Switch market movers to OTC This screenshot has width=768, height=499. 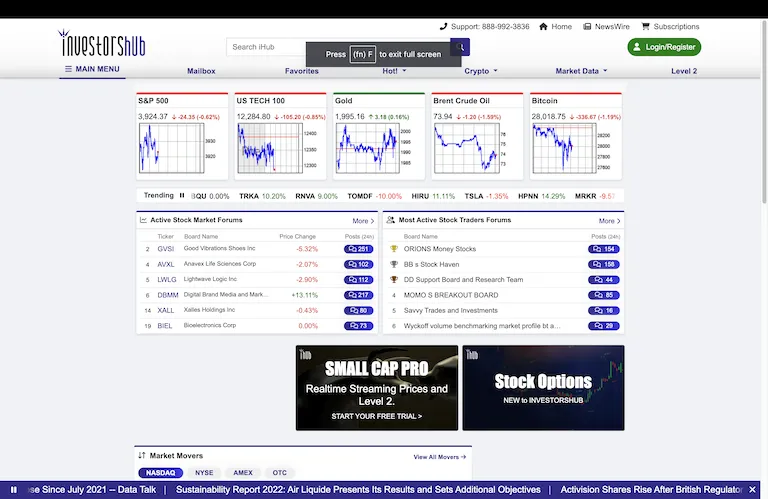pyautogui.click(x=279, y=472)
